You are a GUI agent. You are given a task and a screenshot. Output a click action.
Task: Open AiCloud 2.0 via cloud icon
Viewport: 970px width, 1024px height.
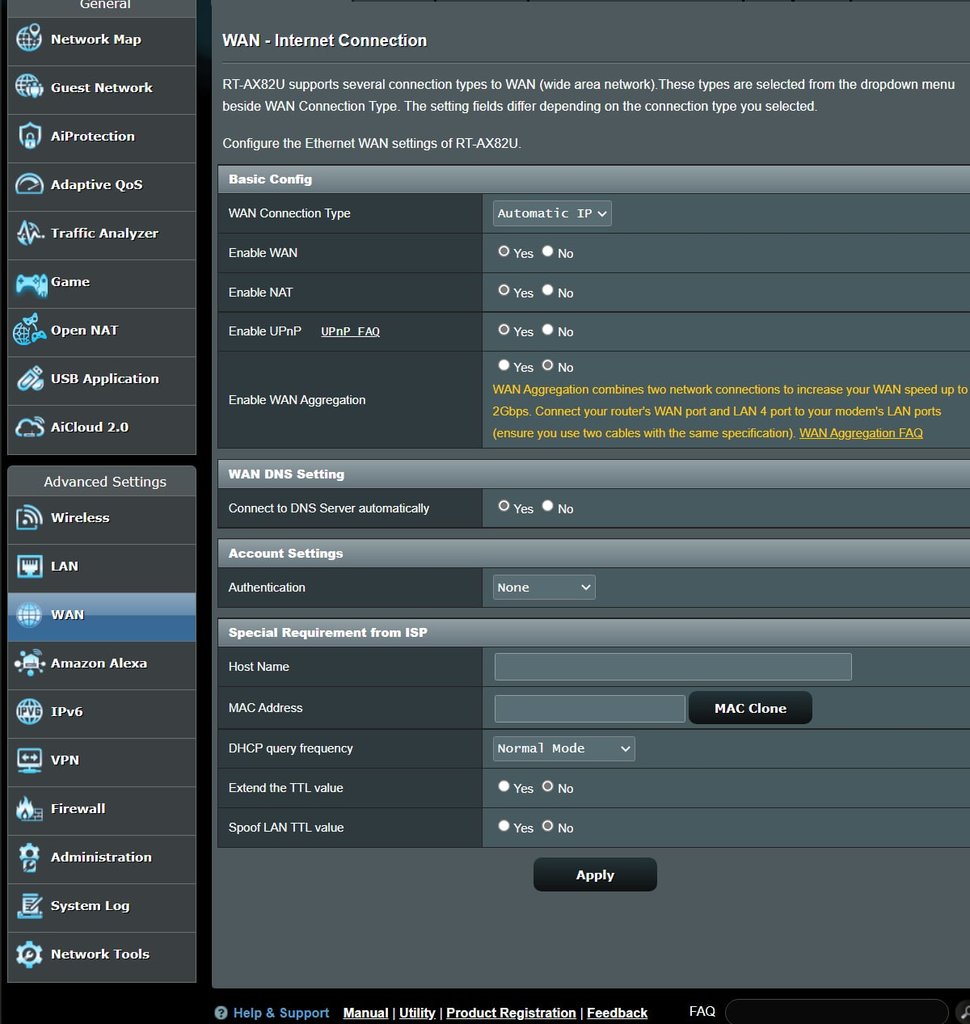click(x=30, y=428)
